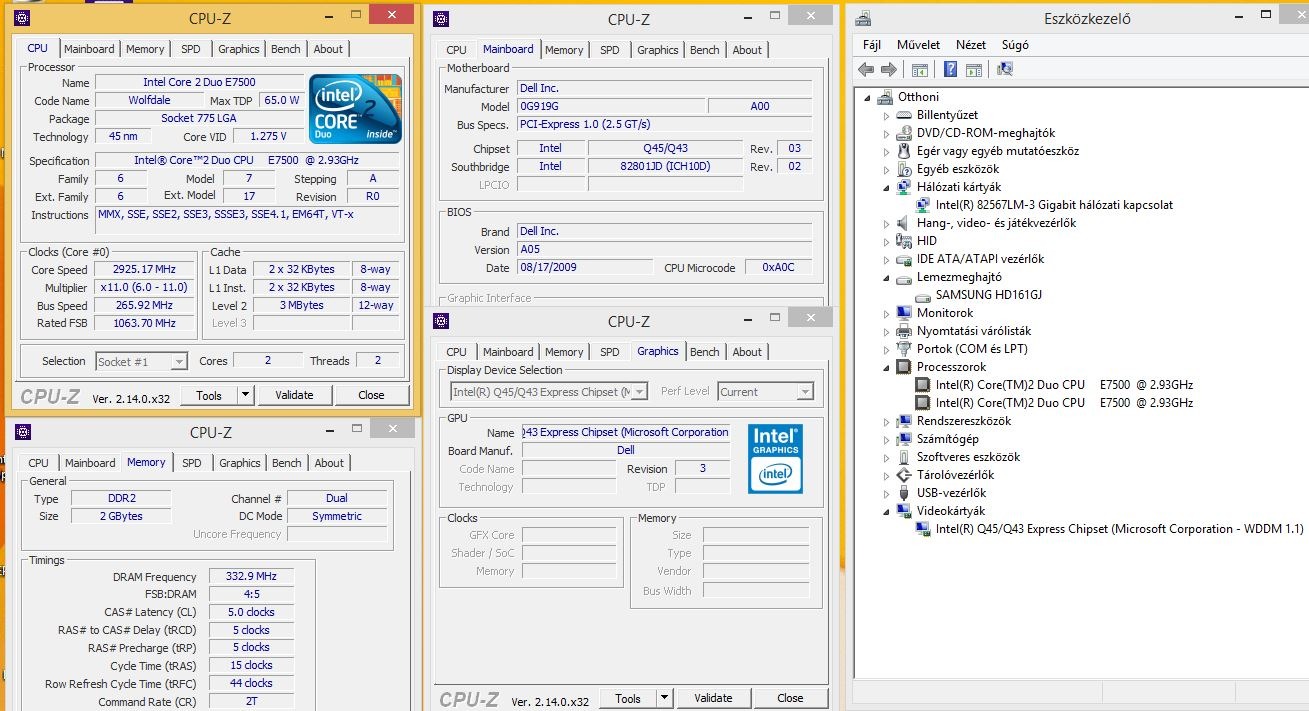Expand the Számítógép node
The width and height of the screenshot is (1309, 711).
click(x=886, y=439)
